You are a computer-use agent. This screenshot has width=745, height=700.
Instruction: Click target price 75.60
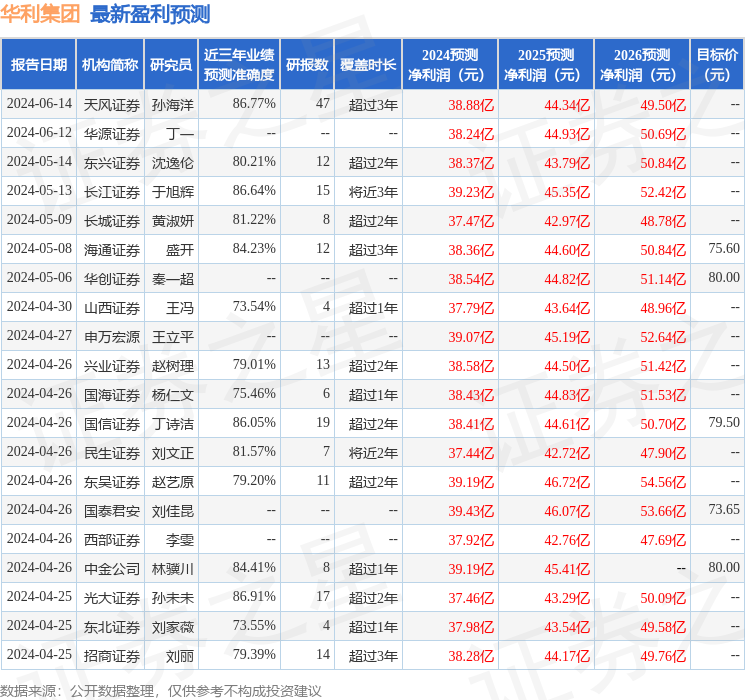pos(724,249)
